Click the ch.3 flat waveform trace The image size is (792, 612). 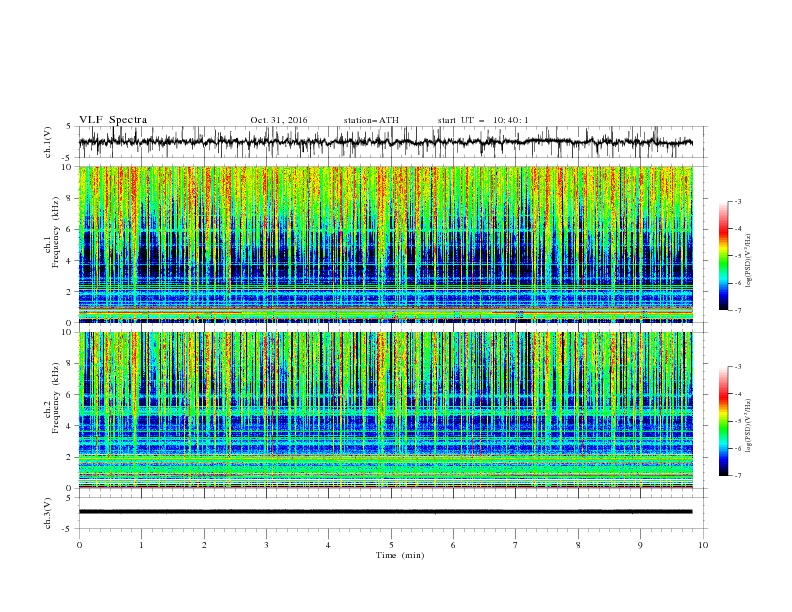pos(385,512)
